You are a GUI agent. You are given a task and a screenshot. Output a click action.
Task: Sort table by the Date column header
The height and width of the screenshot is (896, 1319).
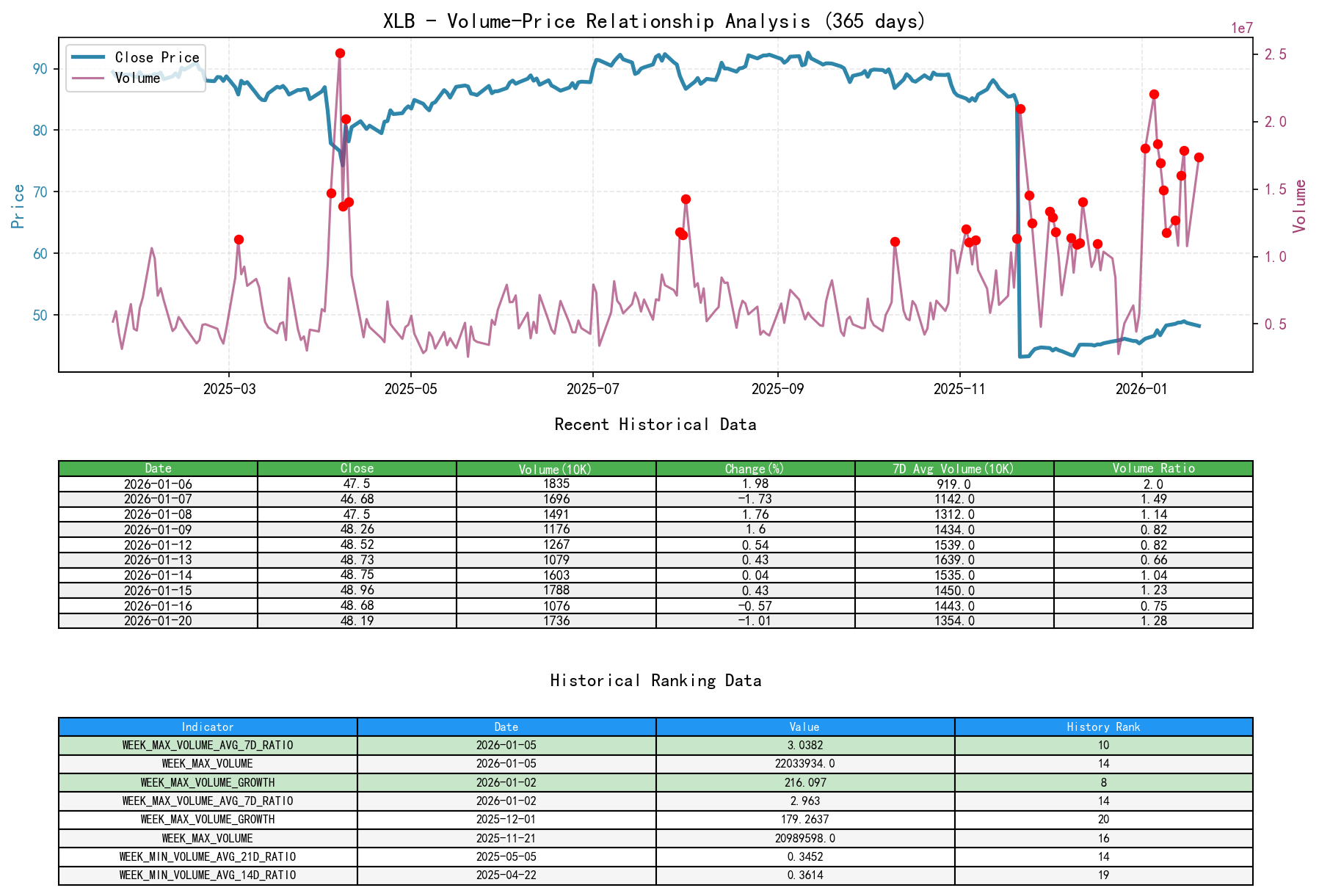pos(159,467)
